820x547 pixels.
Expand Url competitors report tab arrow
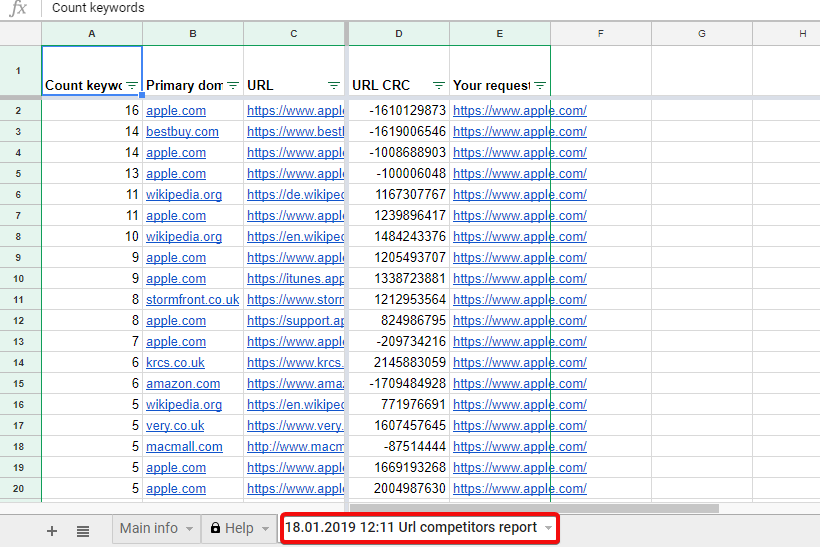pyautogui.click(x=548, y=528)
